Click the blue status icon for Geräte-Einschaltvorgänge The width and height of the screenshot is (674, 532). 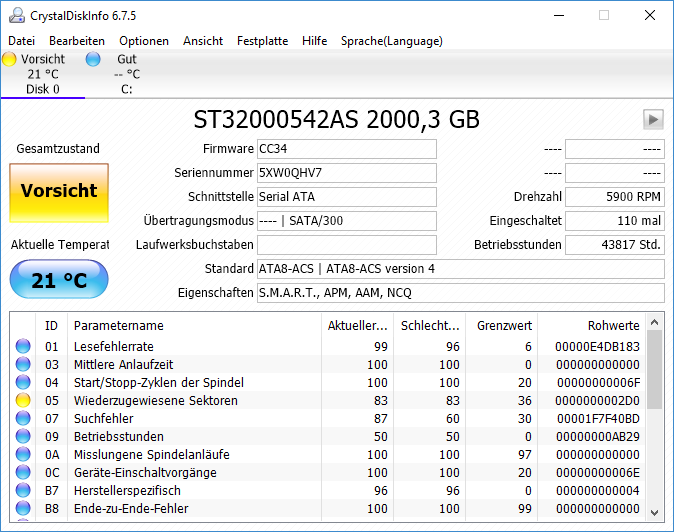[x=23, y=473]
